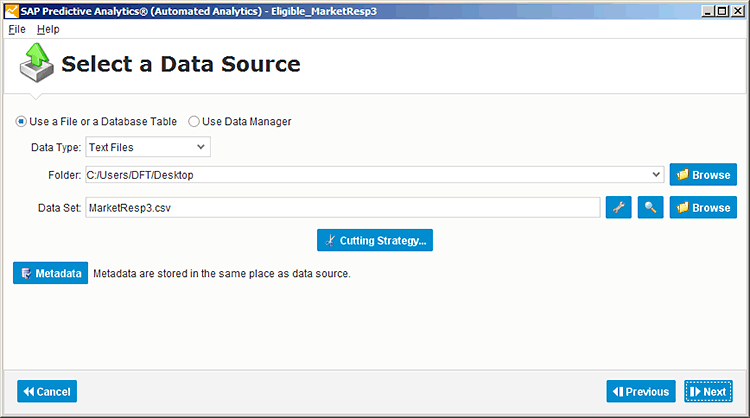Viewport: 750px width, 418px height.
Task: Return to the Previous step
Action: click(x=641, y=391)
